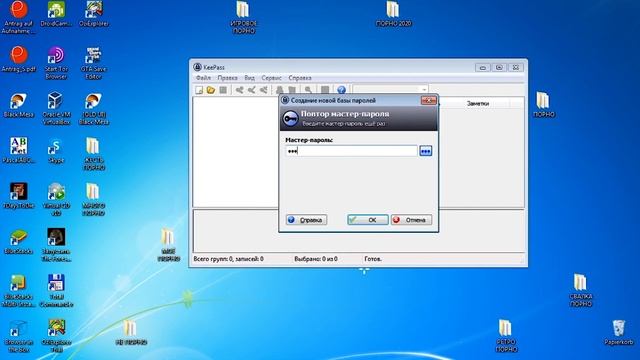Click the Add entry key icon in toolbar
This screenshot has width=640, height=360.
240,90
